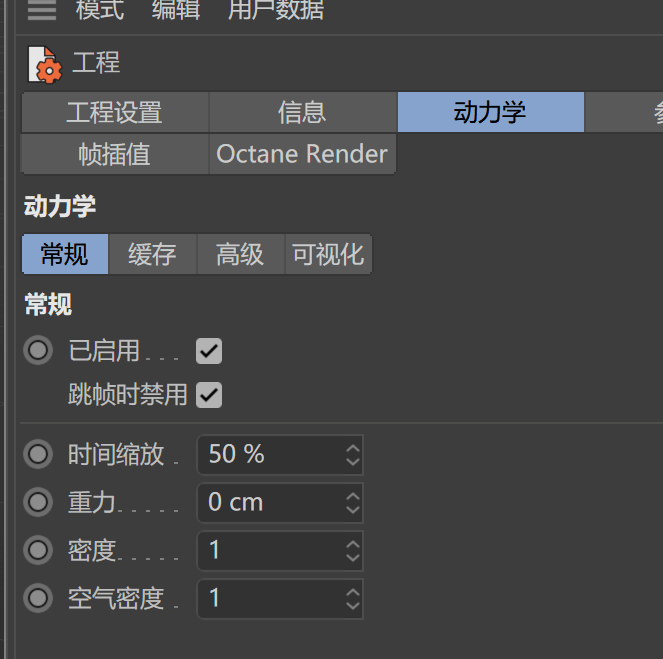This screenshot has height=659, width=663.
Task: Uncheck the 跳帧时禁用 checkbox
Action: [x=209, y=395]
